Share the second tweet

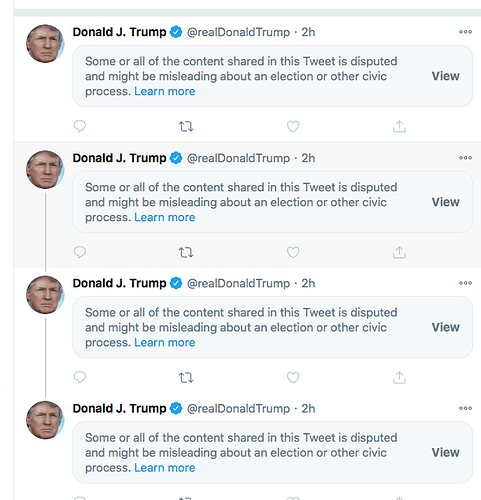coord(399,252)
